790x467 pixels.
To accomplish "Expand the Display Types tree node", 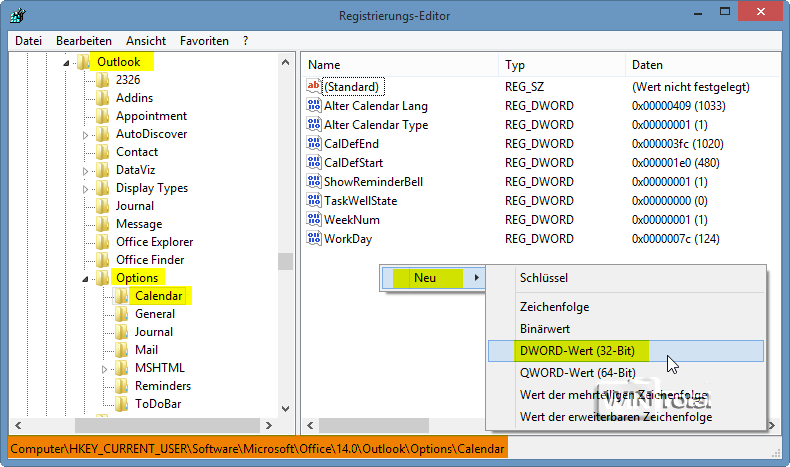I will [x=85, y=189].
